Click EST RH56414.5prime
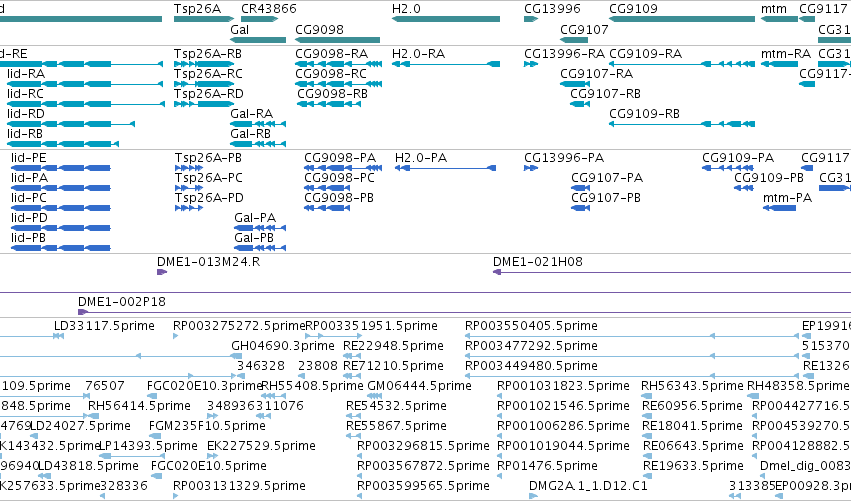The height and width of the screenshot is (501, 851). pos(139,406)
